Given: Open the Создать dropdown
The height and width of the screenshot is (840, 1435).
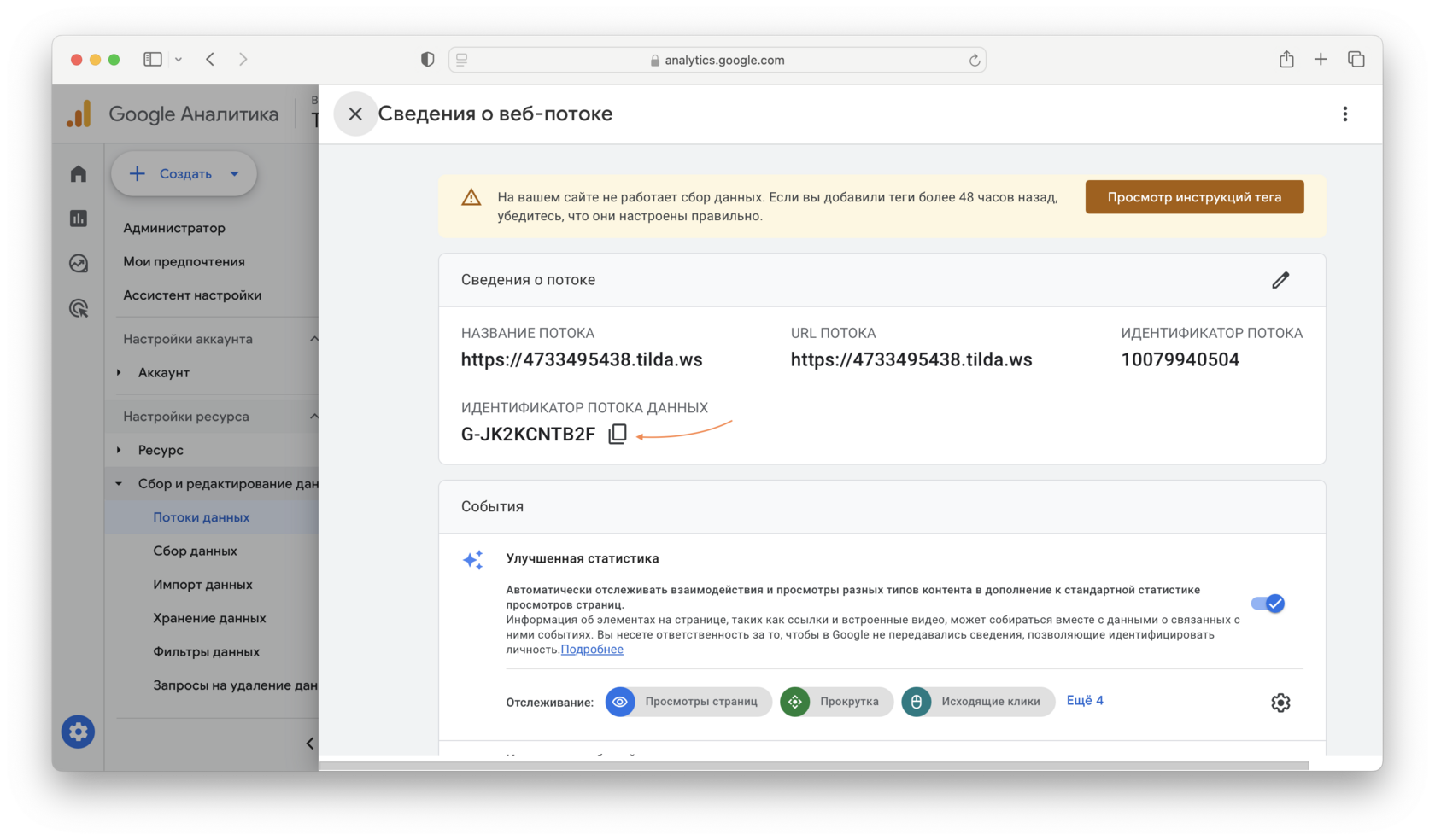Looking at the screenshot, I should [x=184, y=174].
